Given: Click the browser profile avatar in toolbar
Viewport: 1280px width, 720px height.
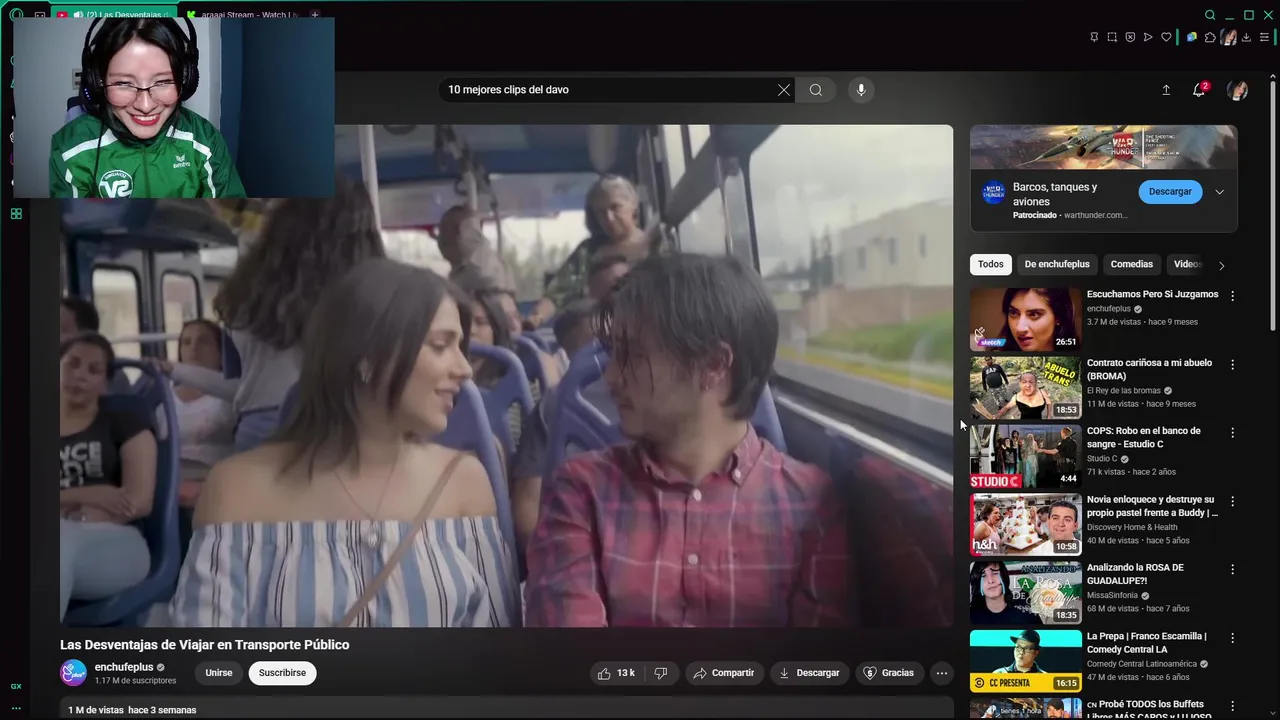Looking at the screenshot, I should point(1229,37).
